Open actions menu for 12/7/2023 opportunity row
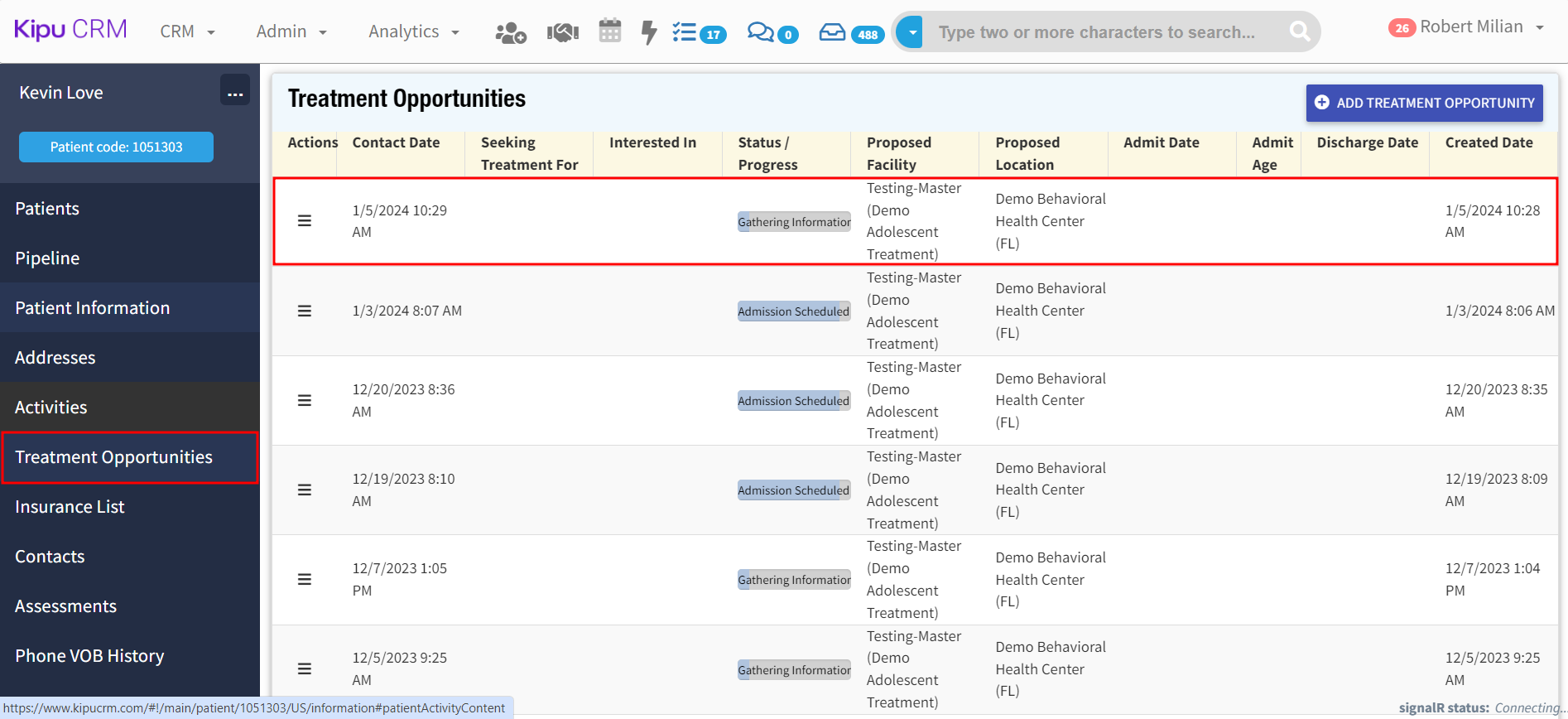Image resolution: width=1568 pixels, height=719 pixels. tap(305, 579)
